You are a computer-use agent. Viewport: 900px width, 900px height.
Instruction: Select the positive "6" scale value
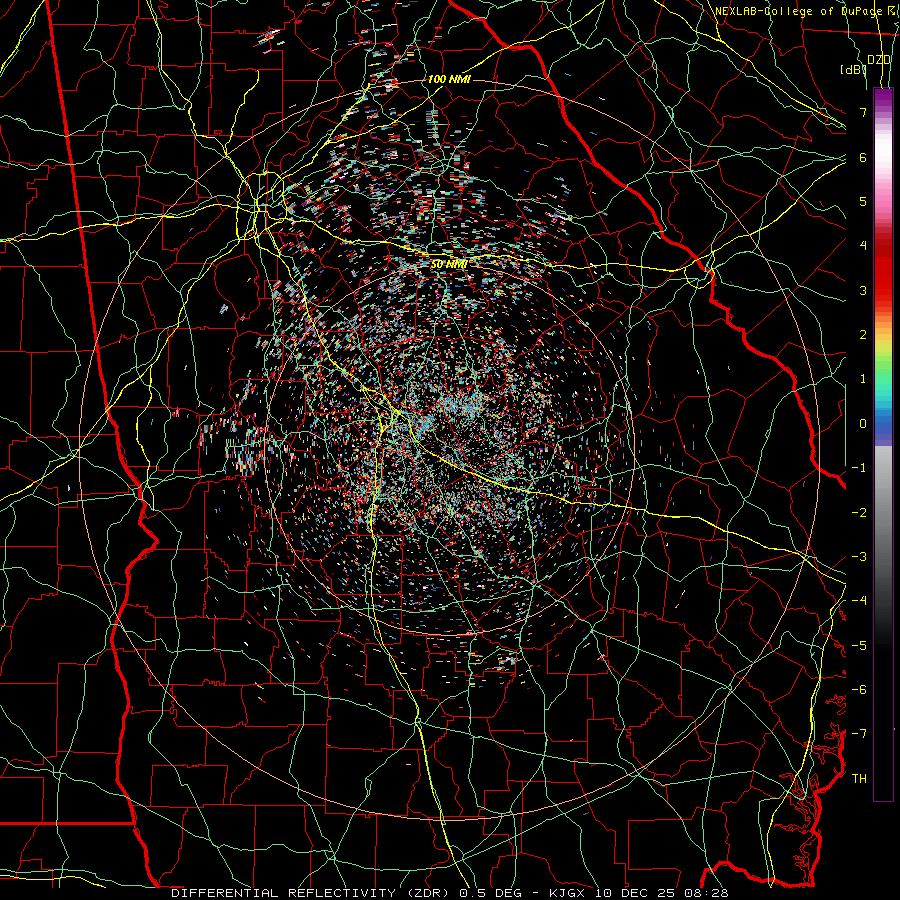coord(863,157)
